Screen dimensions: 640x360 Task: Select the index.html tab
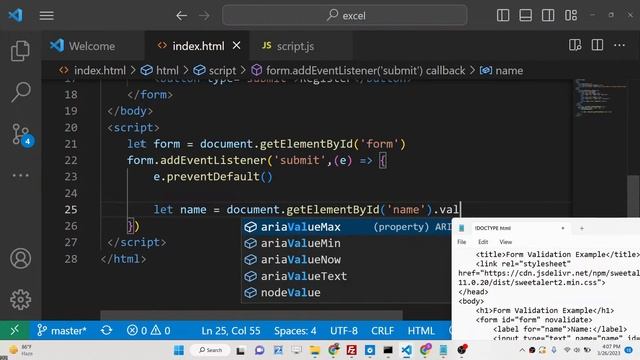(x=198, y=46)
